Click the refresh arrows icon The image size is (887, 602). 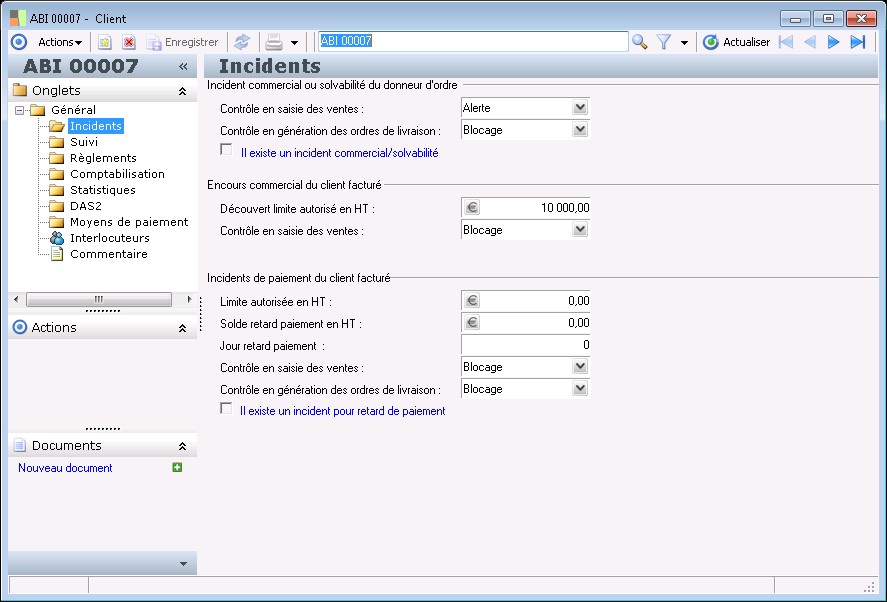click(x=242, y=42)
